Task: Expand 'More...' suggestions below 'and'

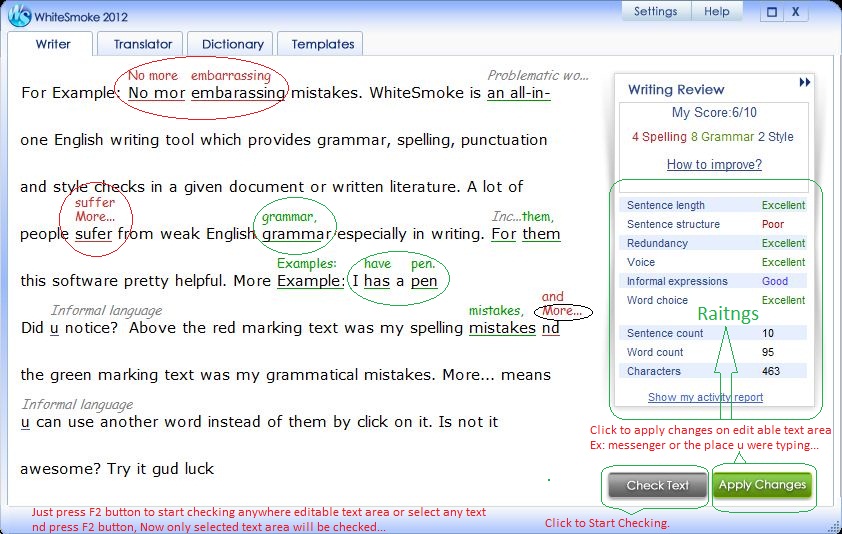Action: [562, 310]
